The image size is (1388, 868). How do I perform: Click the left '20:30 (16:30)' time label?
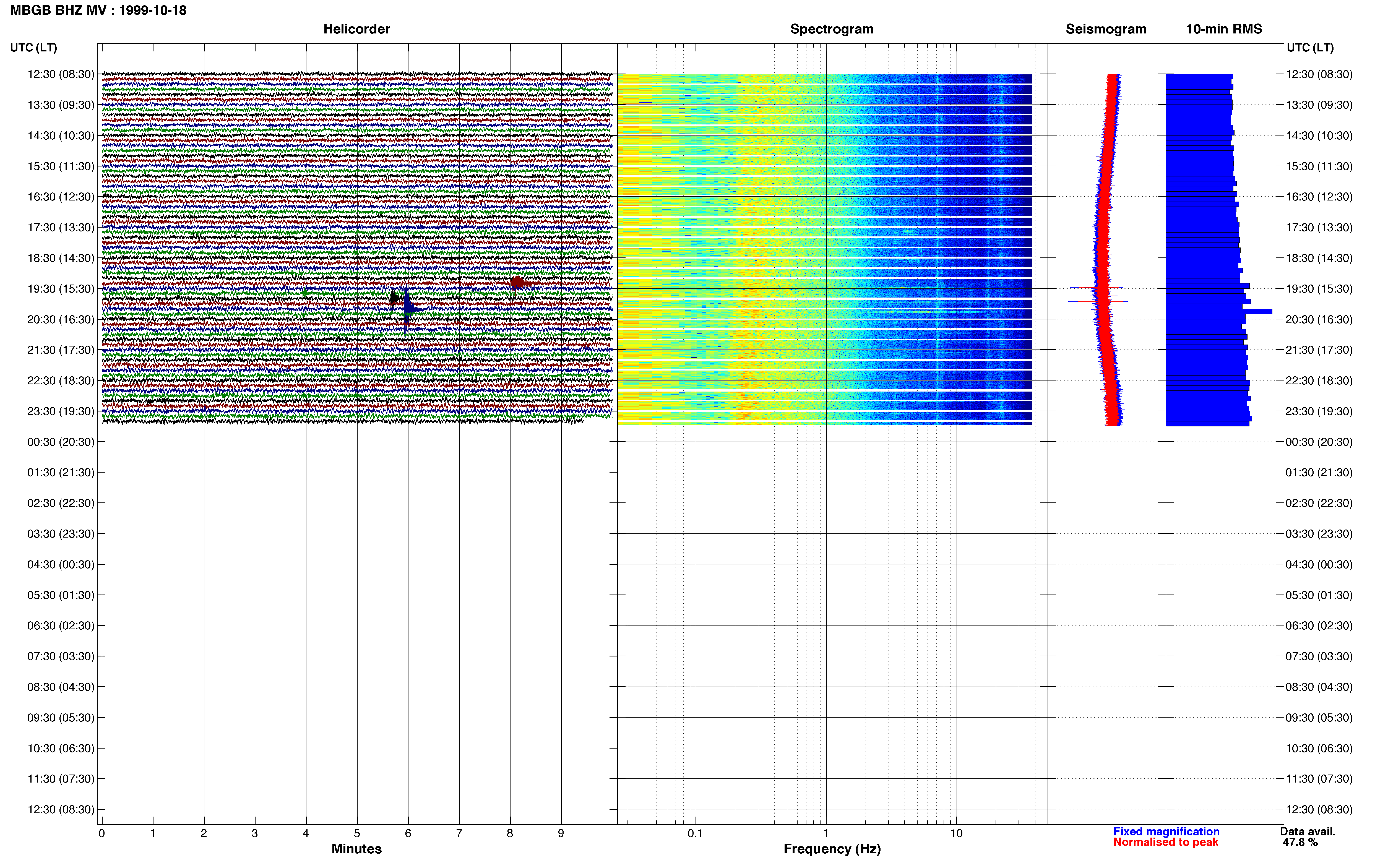click(x=61, y=319)
